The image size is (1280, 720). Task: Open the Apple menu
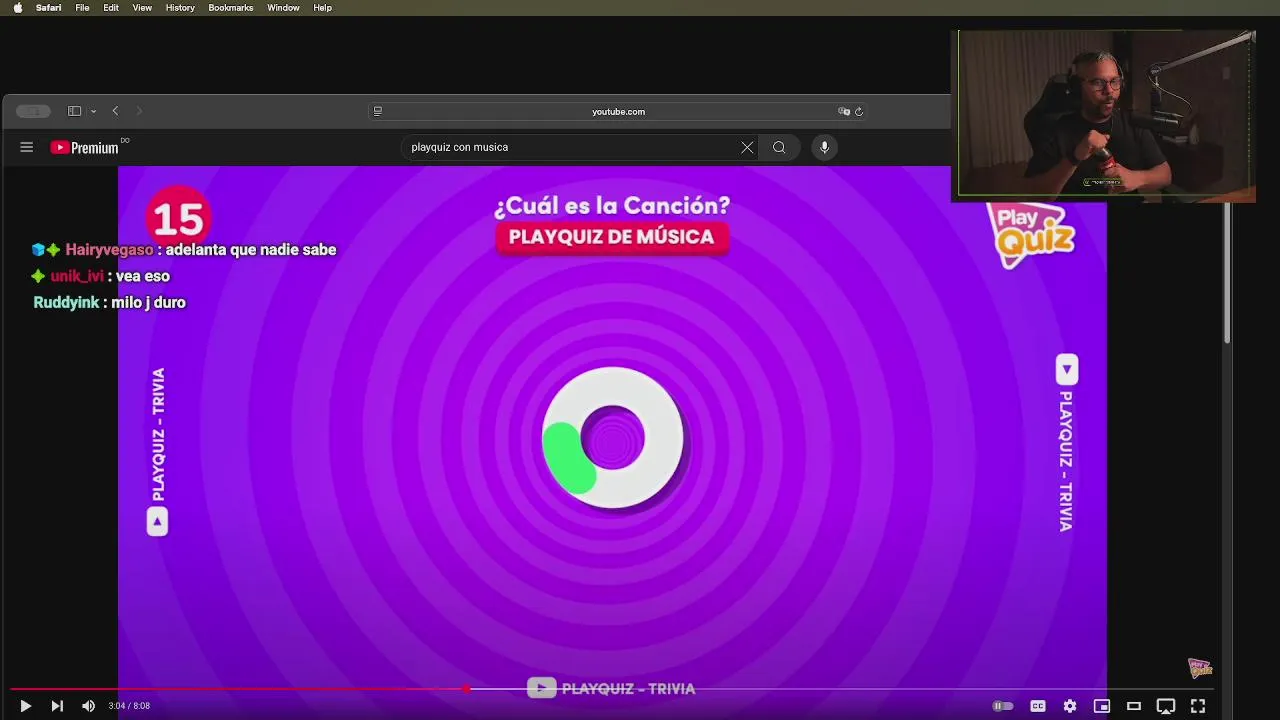pyautogui.click(x=17, y=7)
